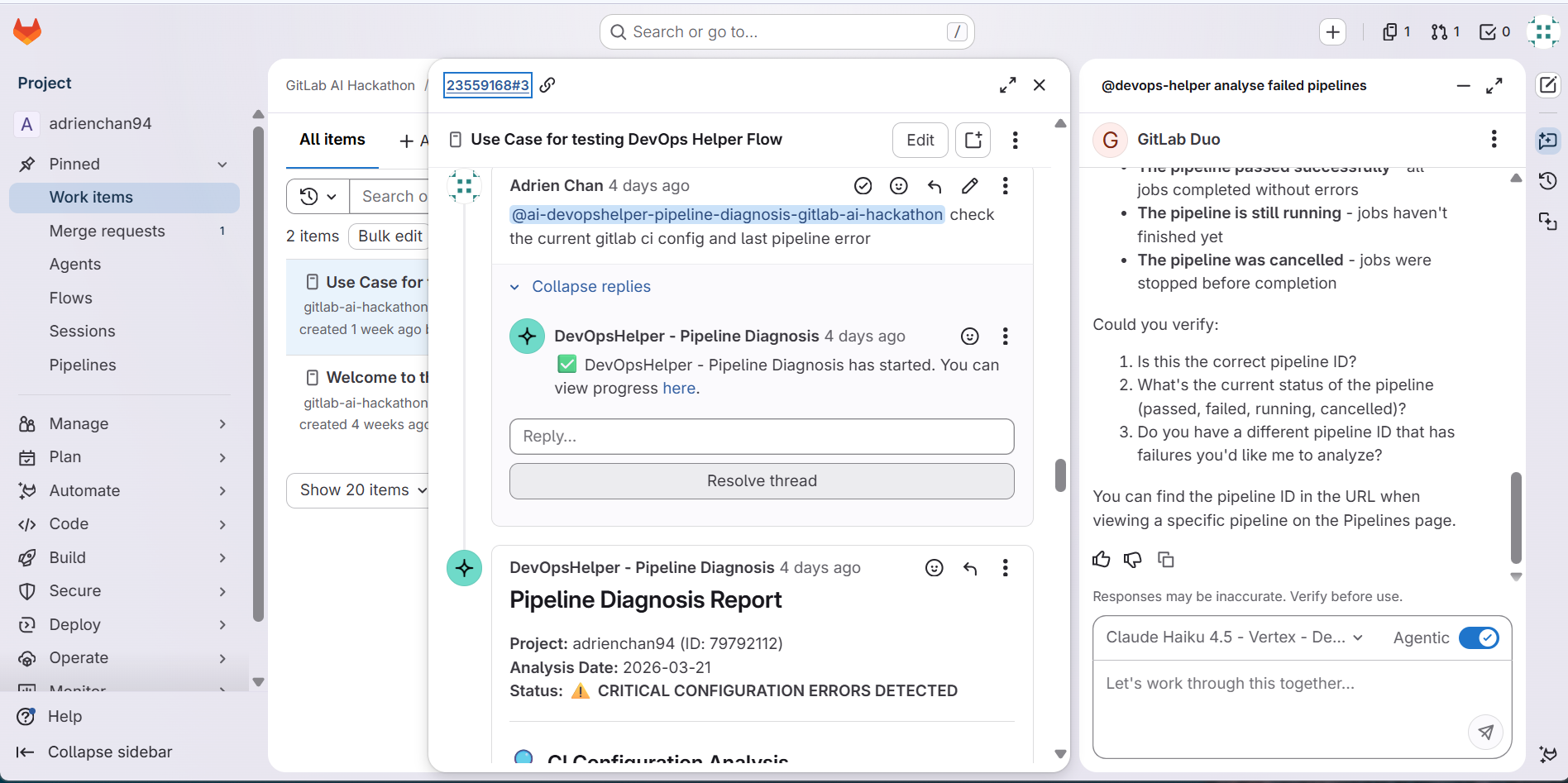Select Work items in sidebar
Screen dimensions: 1568x783
124,198
